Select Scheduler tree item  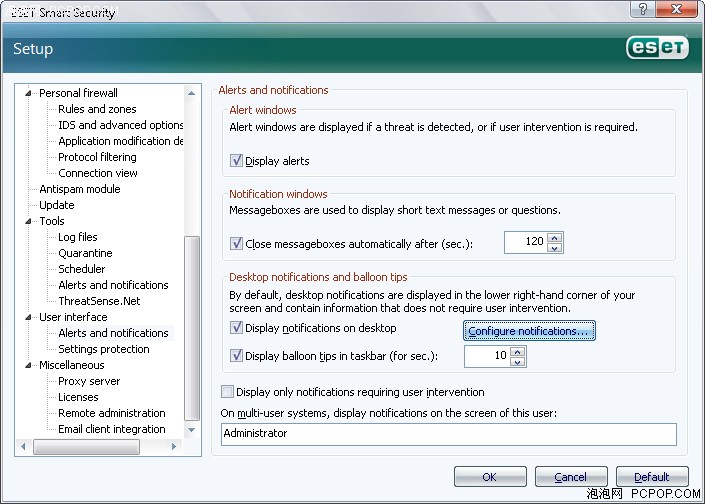[x=81, y=269]
